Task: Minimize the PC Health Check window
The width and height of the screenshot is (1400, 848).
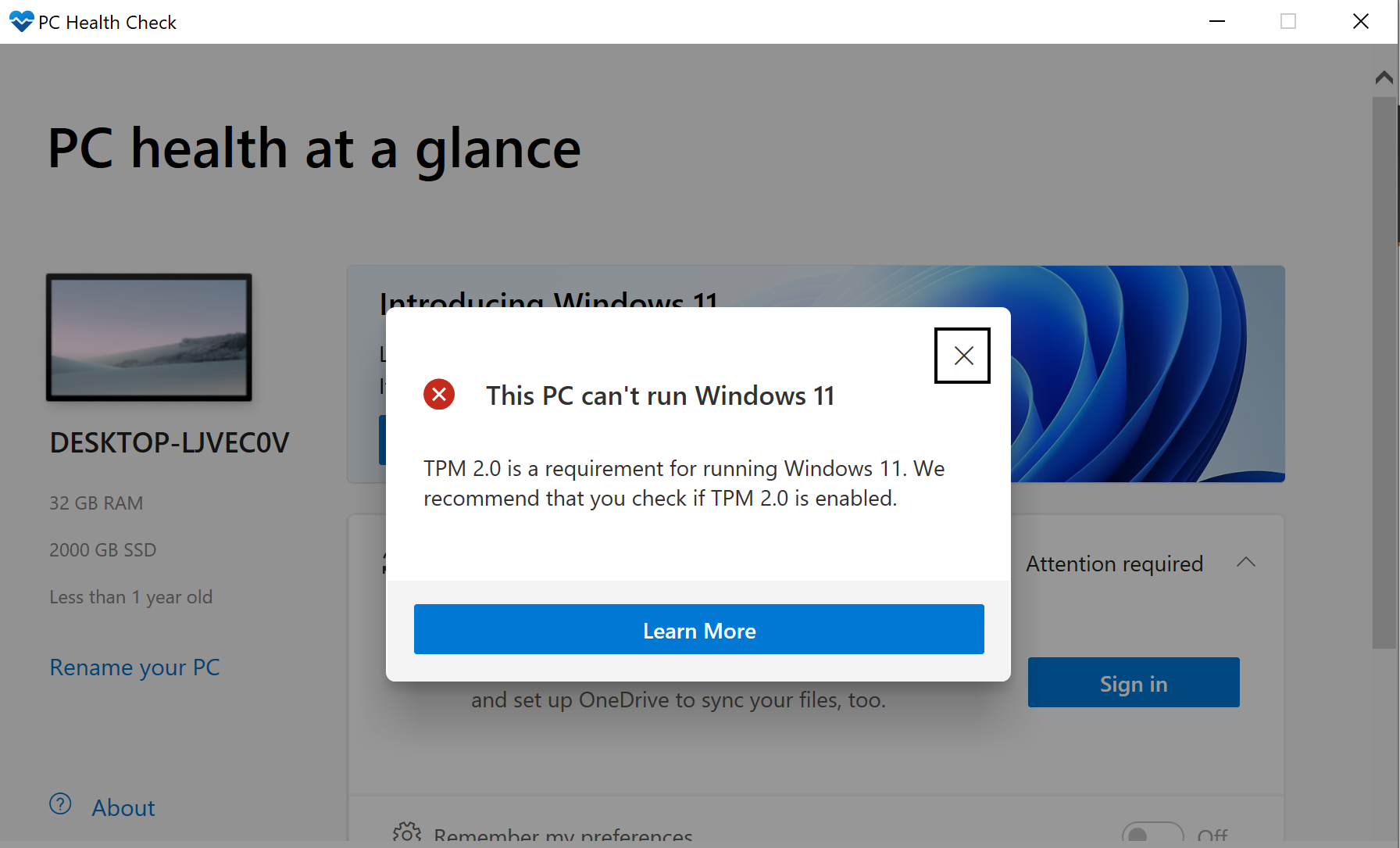Action: pos(1216,21)
